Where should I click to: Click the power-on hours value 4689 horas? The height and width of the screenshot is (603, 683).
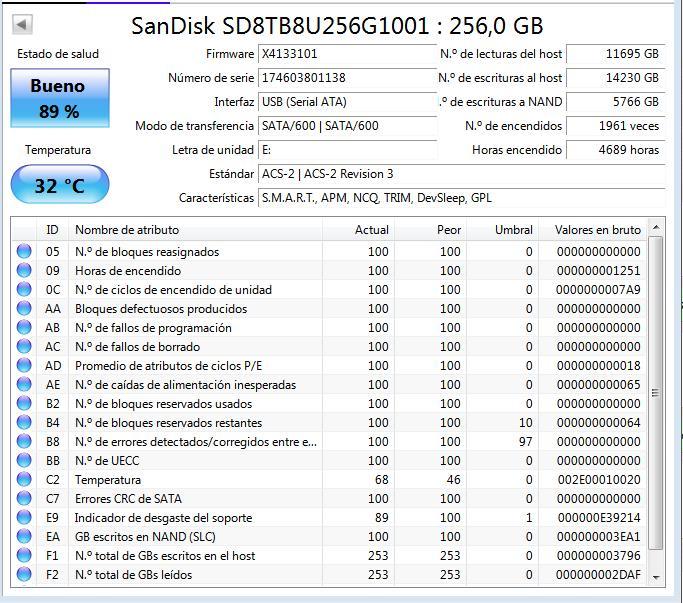615,150
